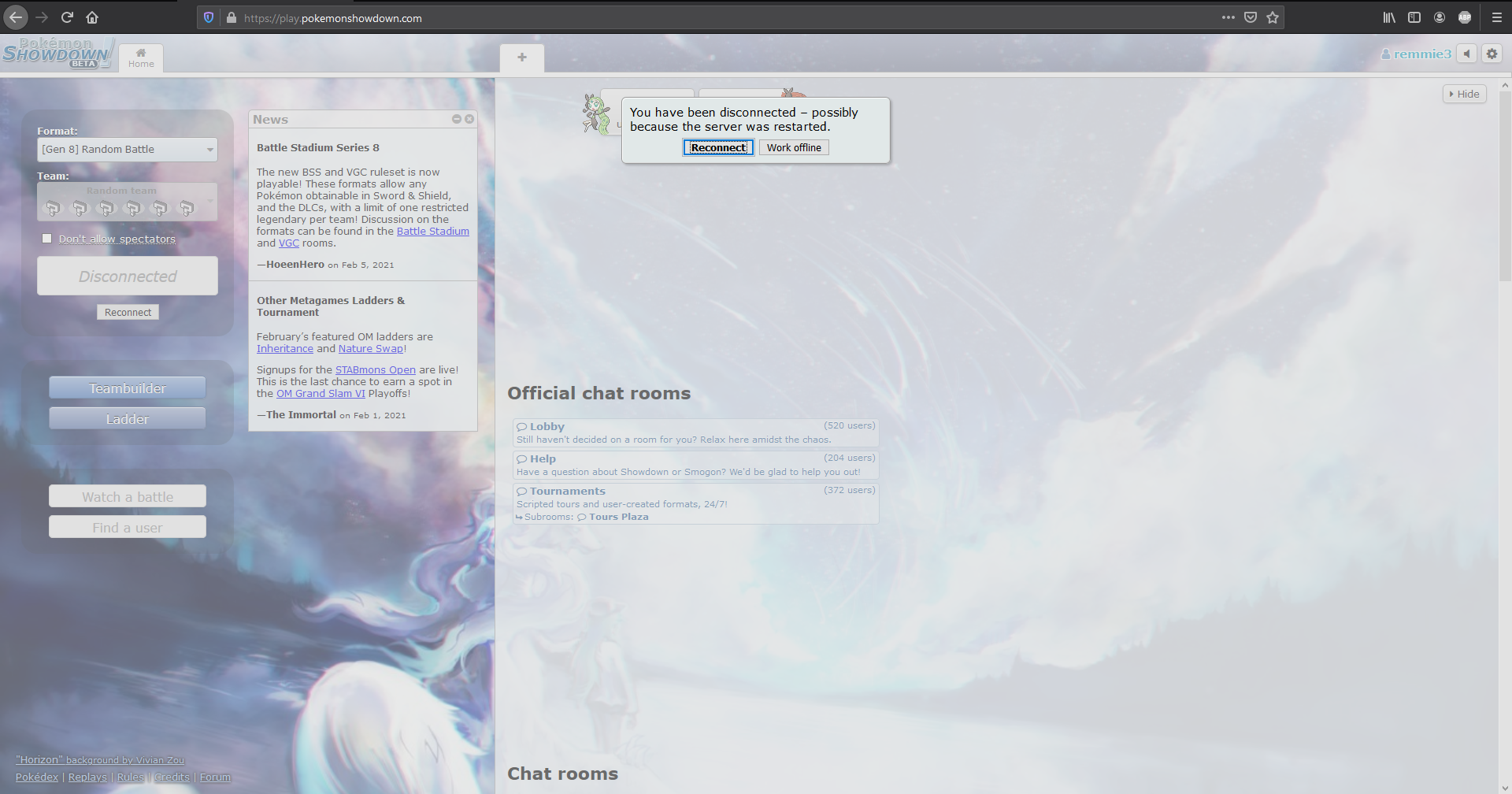Open sound volume options icon

1466,54
